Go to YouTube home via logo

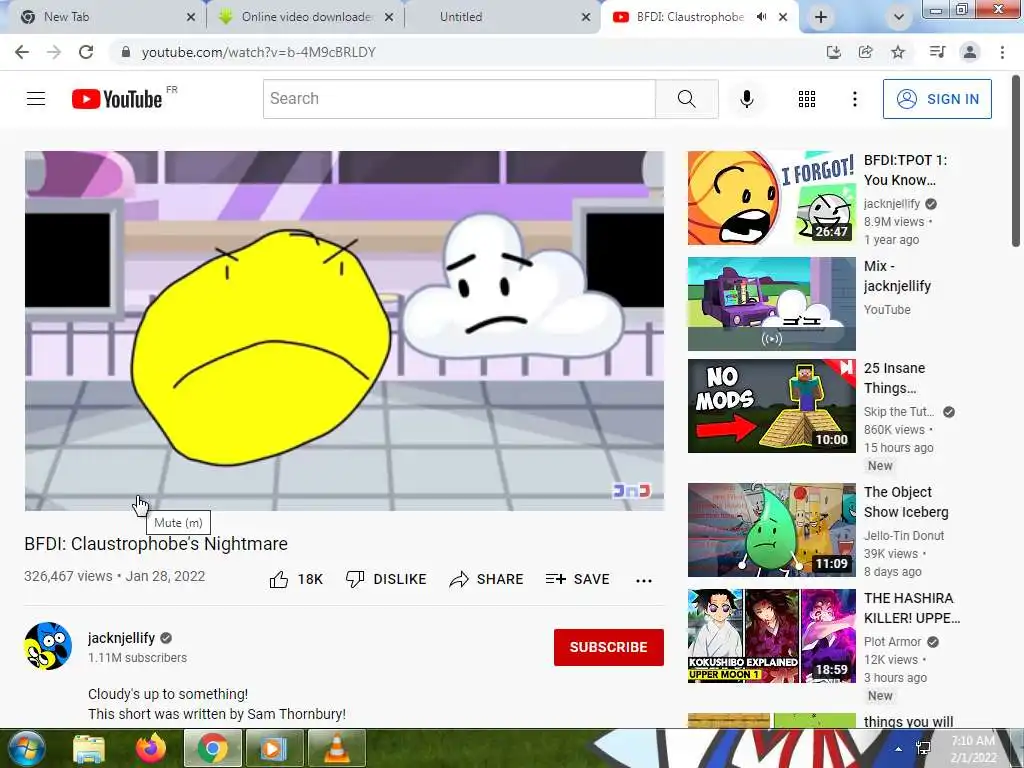point(117,99)
